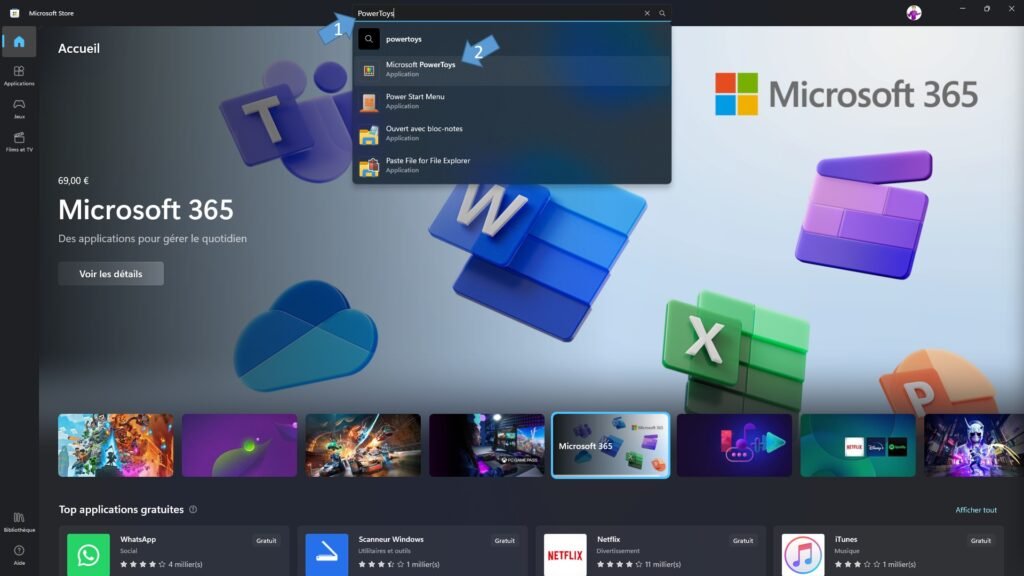This screenshot has height=576, width=1024.
Task: Clear search text with the X icon
Action: [647, 13]
